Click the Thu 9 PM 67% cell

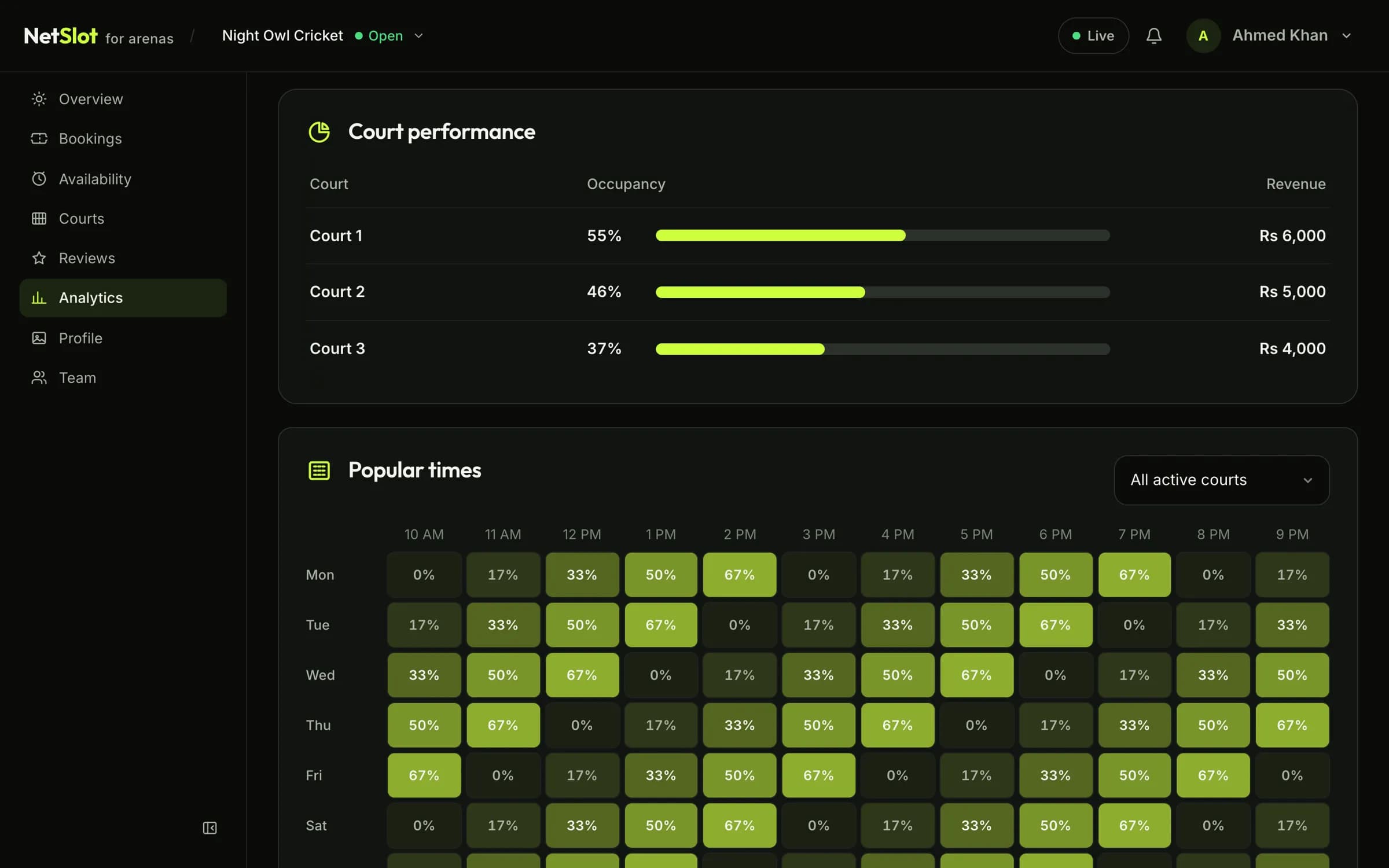pos(1292,725)
